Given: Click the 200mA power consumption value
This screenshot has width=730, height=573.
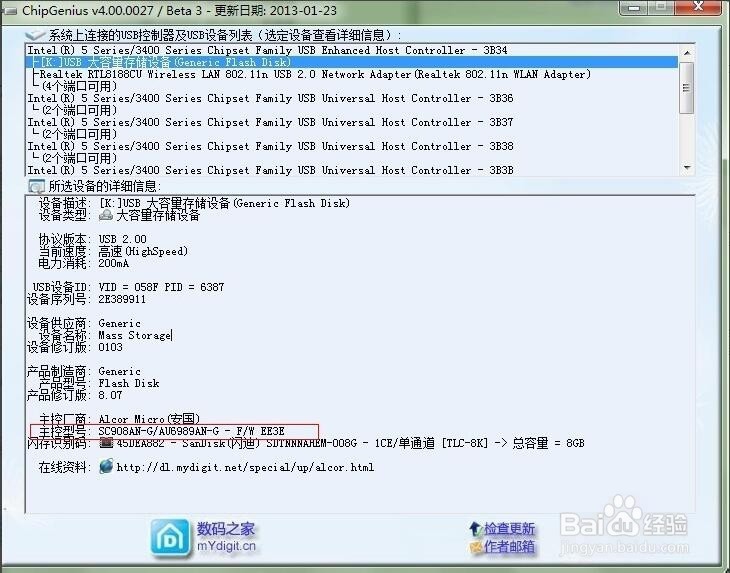Looking at the screenshot, I should click(114, 263).
